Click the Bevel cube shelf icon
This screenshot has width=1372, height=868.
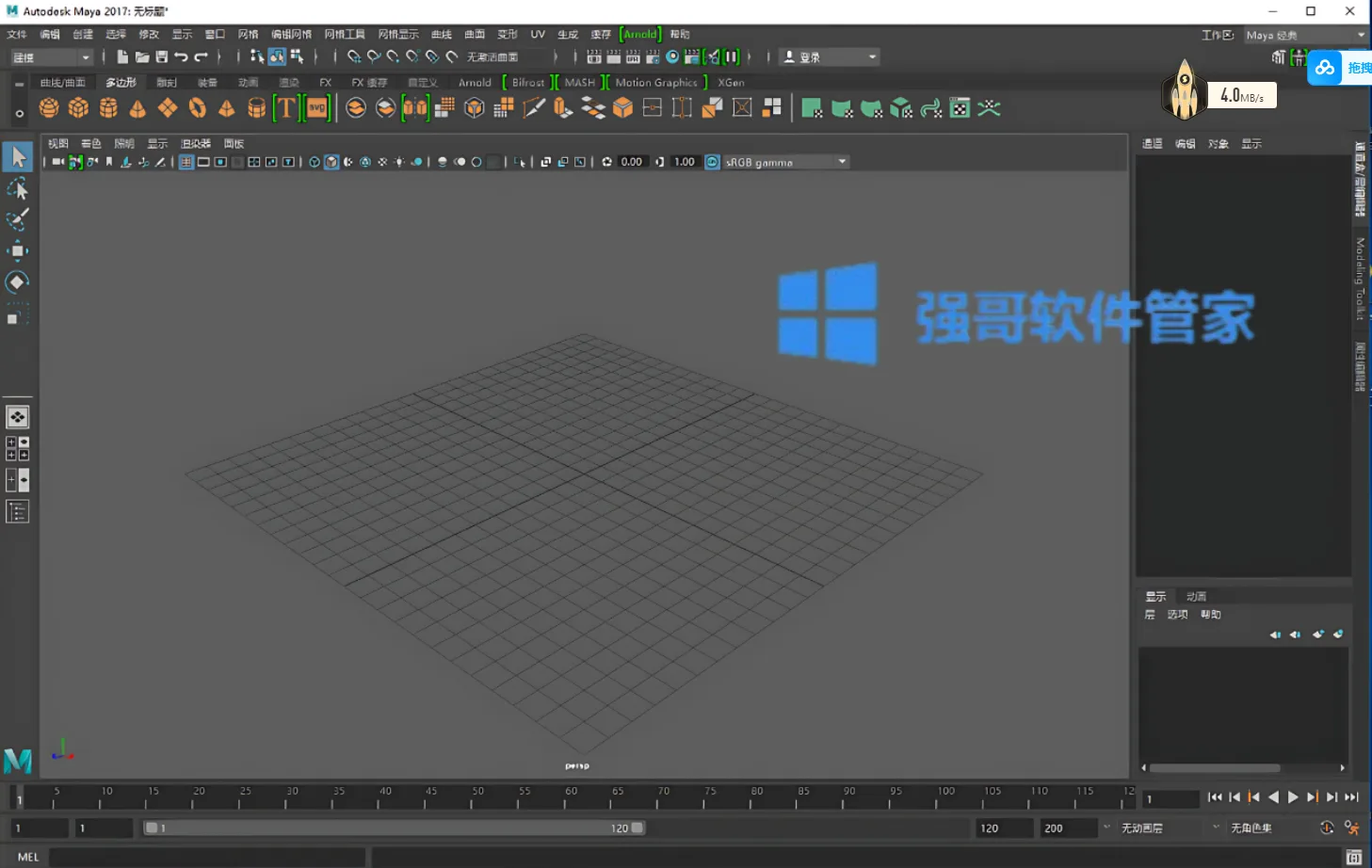(x=622, y=108)
